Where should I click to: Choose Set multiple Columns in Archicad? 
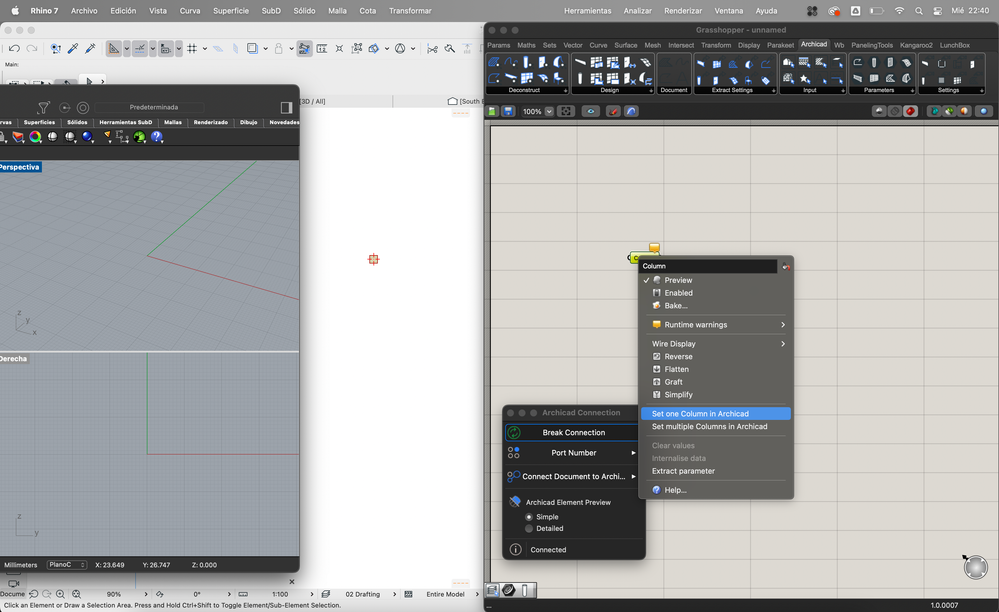[x=709, y=426]
